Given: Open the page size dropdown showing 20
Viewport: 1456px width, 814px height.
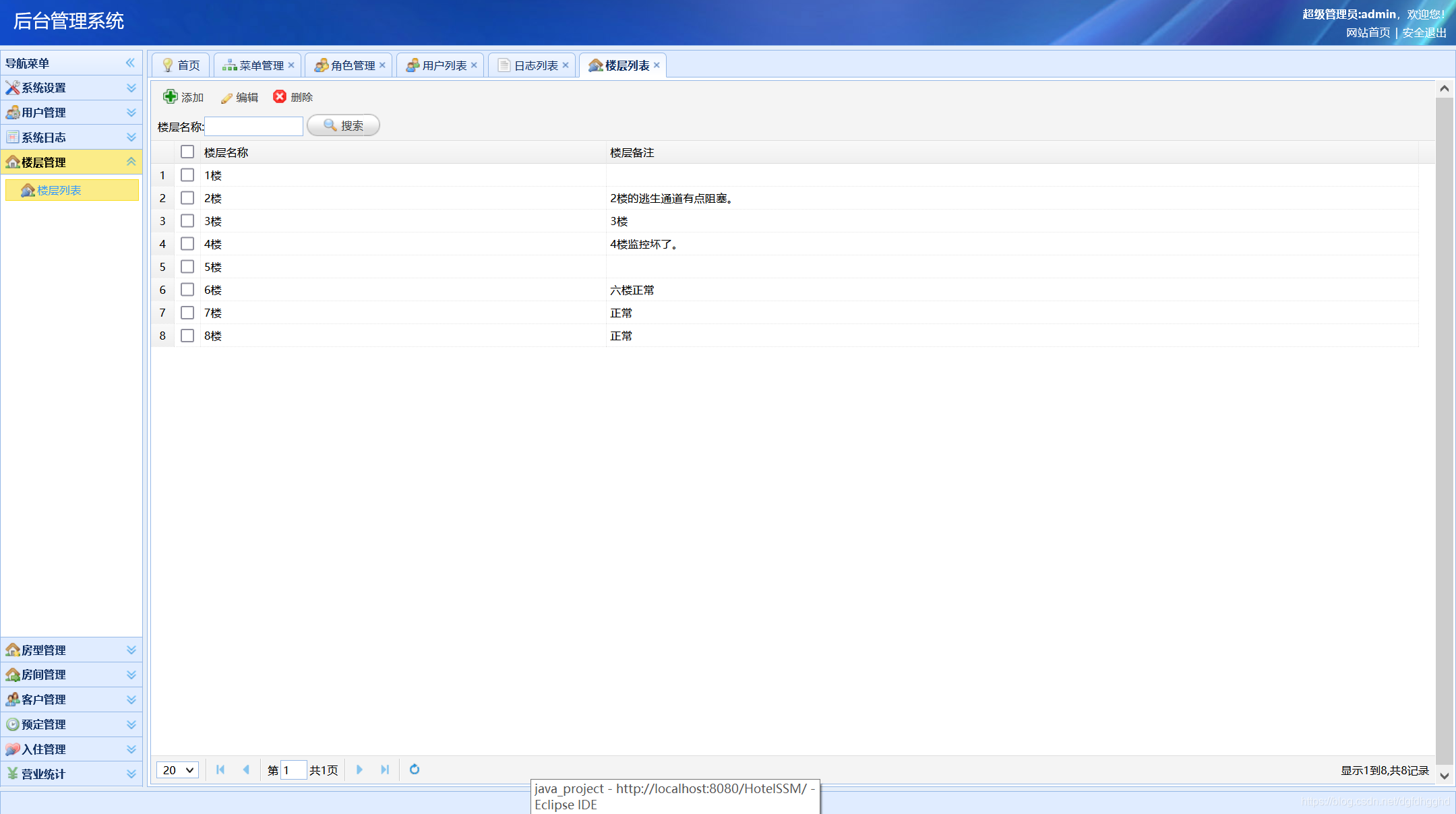Looking at the screenshot, I should coord(177,770).
